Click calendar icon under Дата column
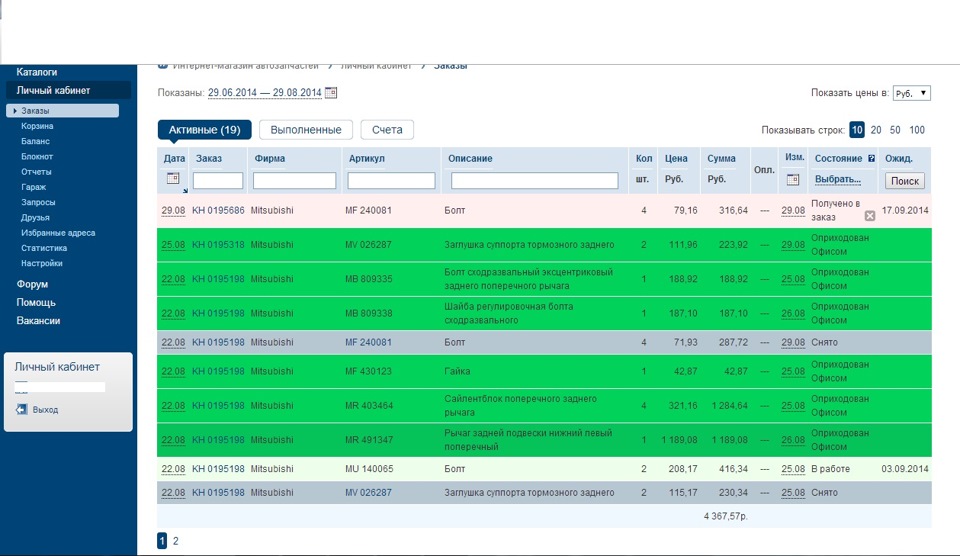The width and height of the screenshot is (960, 556). 172,179
